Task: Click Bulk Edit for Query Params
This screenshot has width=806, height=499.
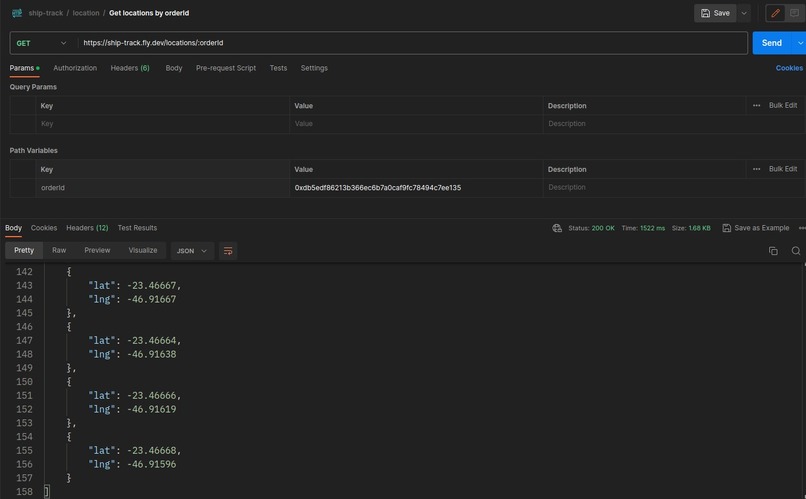Action: point(783,105)
